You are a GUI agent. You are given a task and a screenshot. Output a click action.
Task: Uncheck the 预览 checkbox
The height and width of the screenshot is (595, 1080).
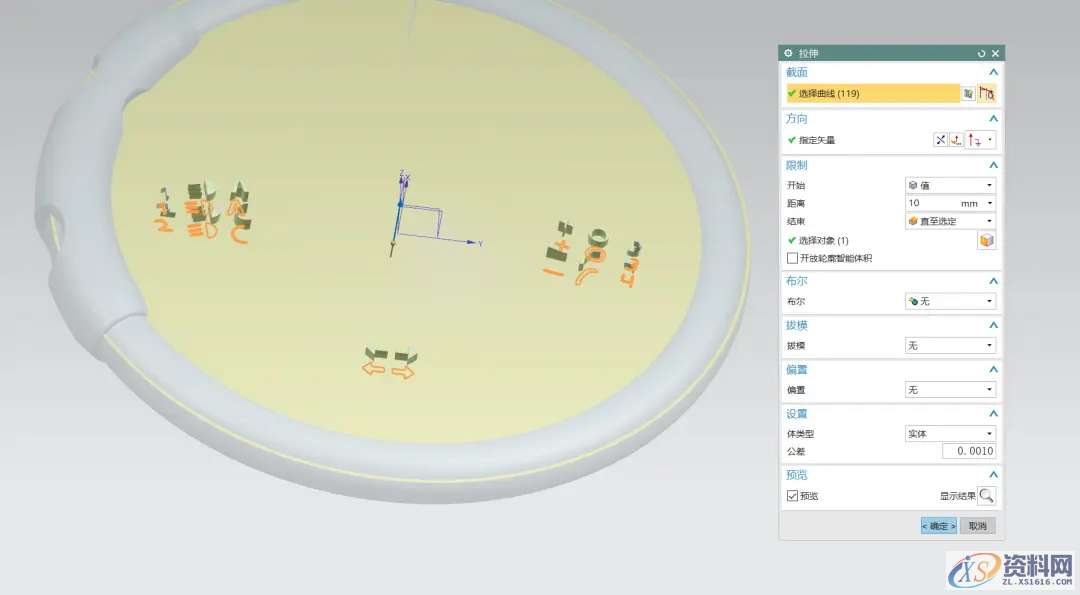point(793,496)
